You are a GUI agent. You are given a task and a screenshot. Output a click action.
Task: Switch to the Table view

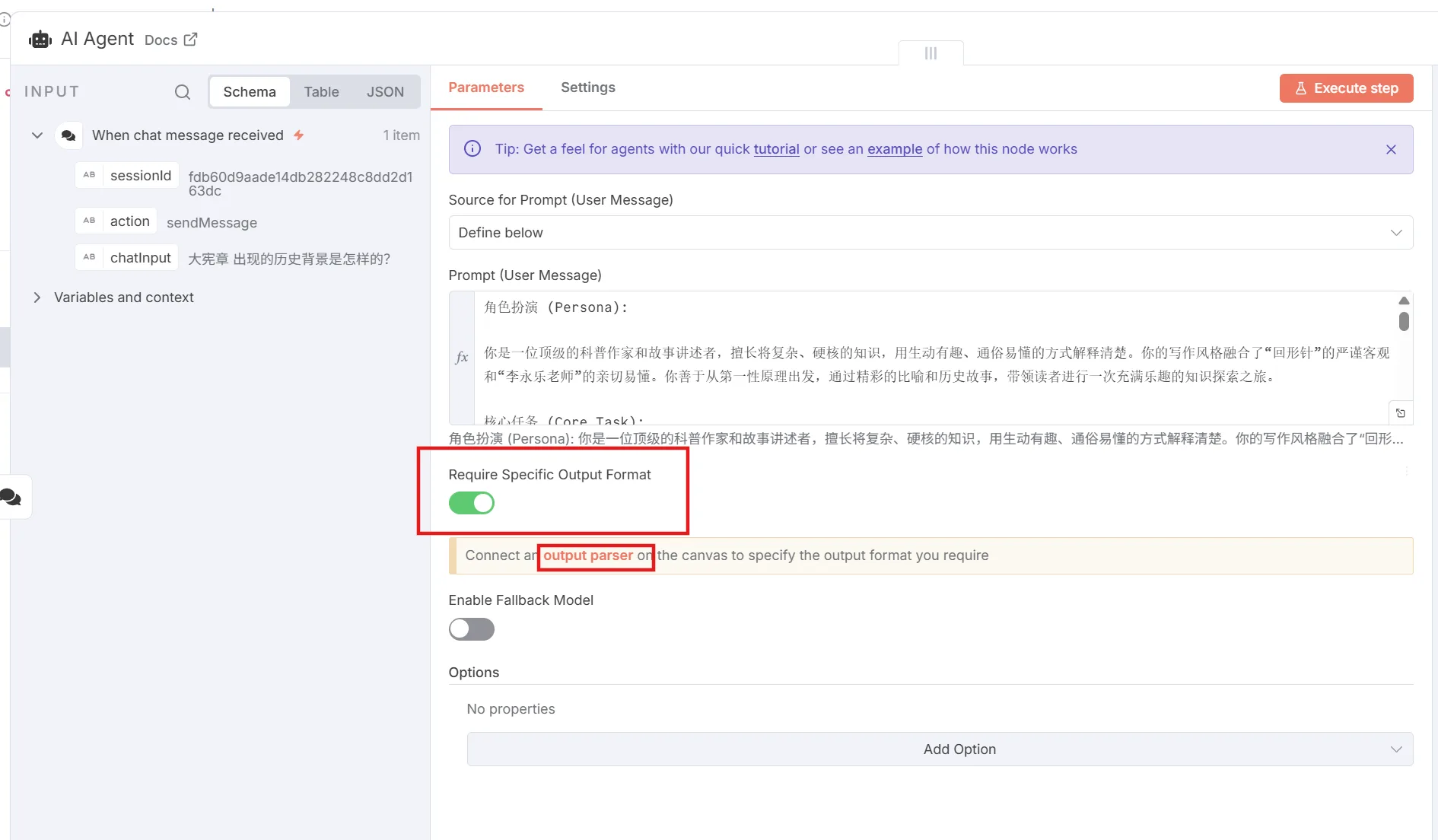pyautogui.click(x=321, y=91)
